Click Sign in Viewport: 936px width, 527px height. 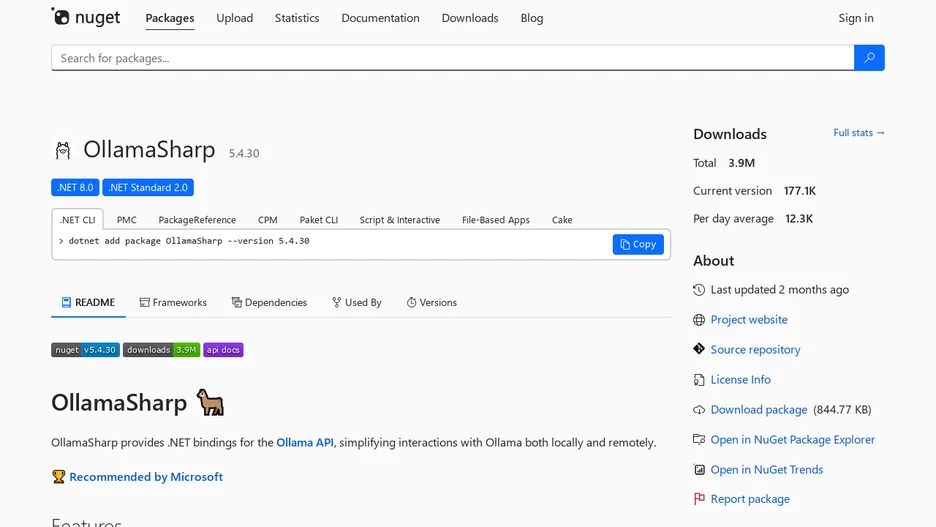click(x=855, y=18)
